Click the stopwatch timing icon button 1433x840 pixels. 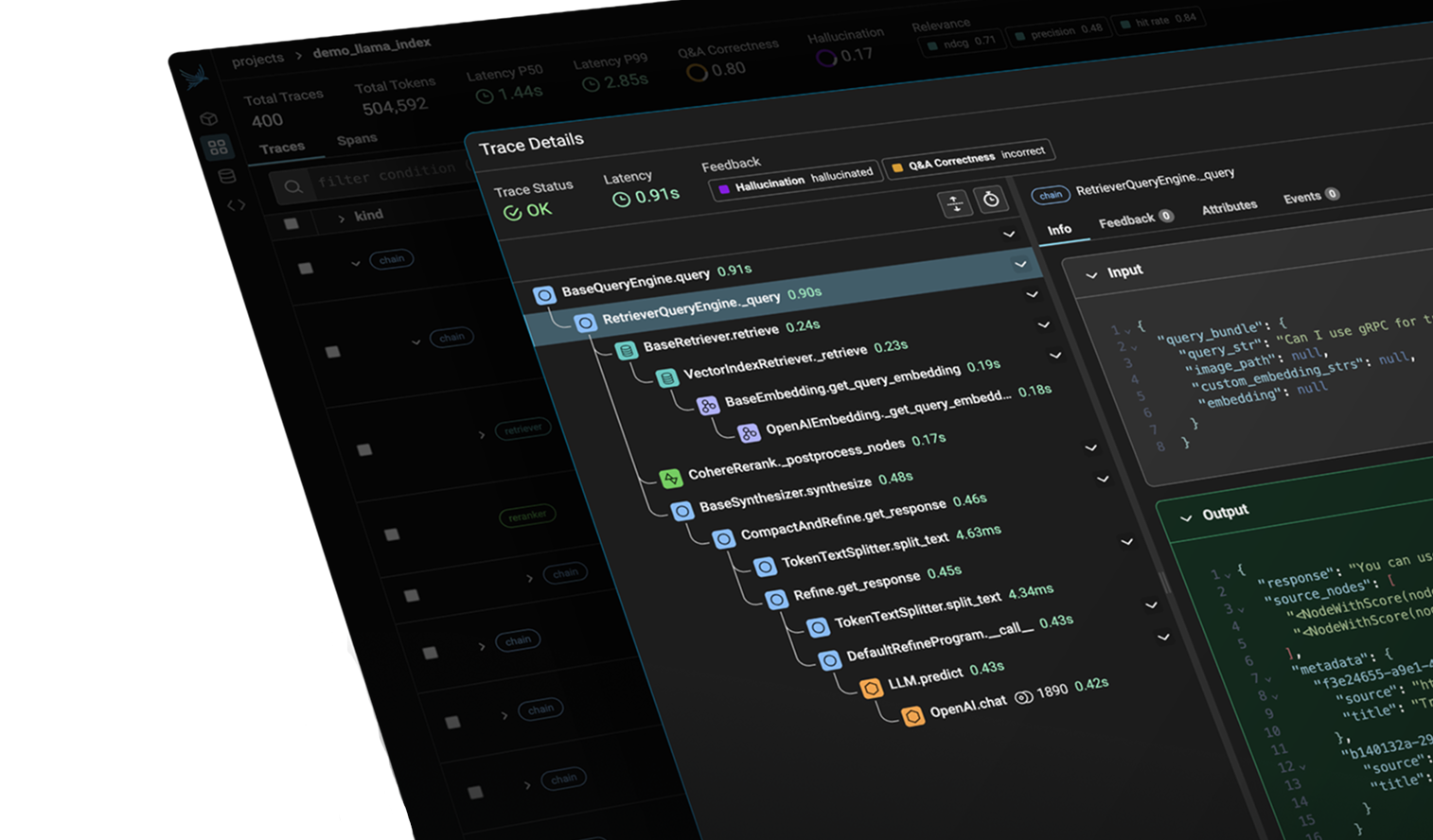(x=991, y=199)
